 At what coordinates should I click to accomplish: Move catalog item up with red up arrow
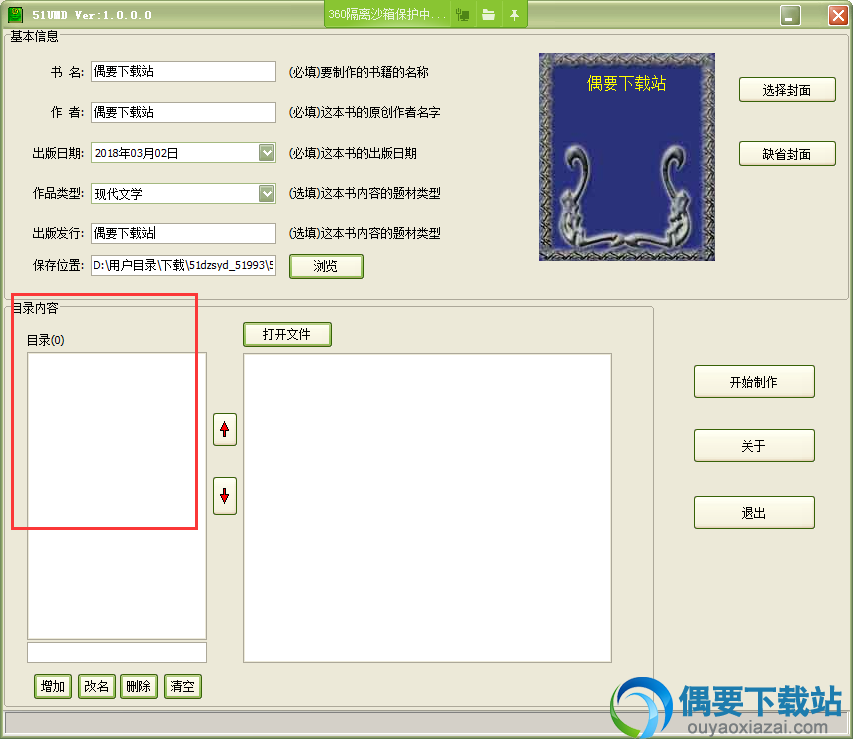point(225,429)
